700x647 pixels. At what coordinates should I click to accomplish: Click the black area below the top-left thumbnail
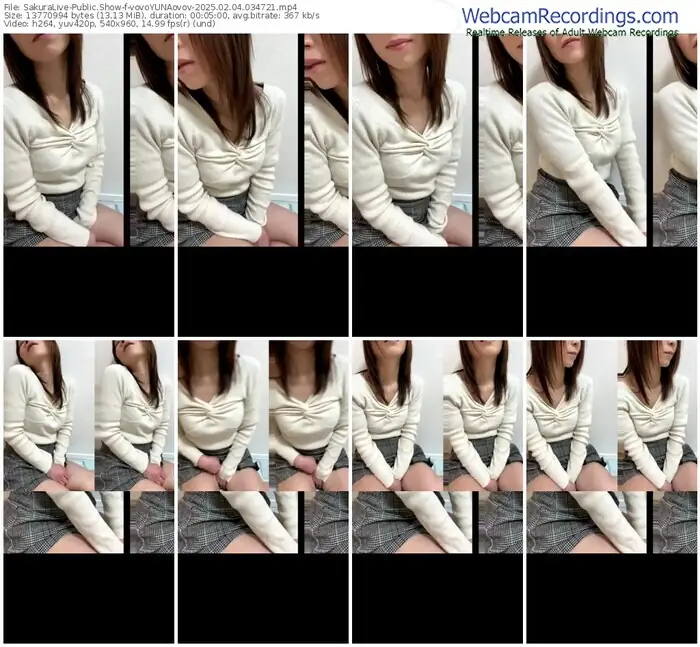(x=89, y=292)
